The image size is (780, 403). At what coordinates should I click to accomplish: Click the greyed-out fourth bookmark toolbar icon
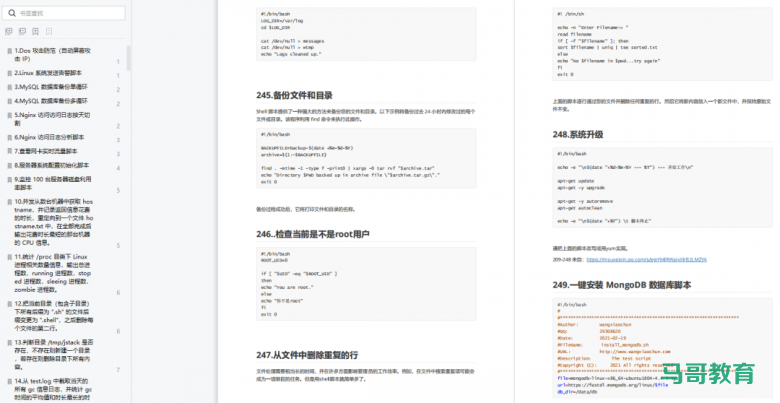[48, 31]
